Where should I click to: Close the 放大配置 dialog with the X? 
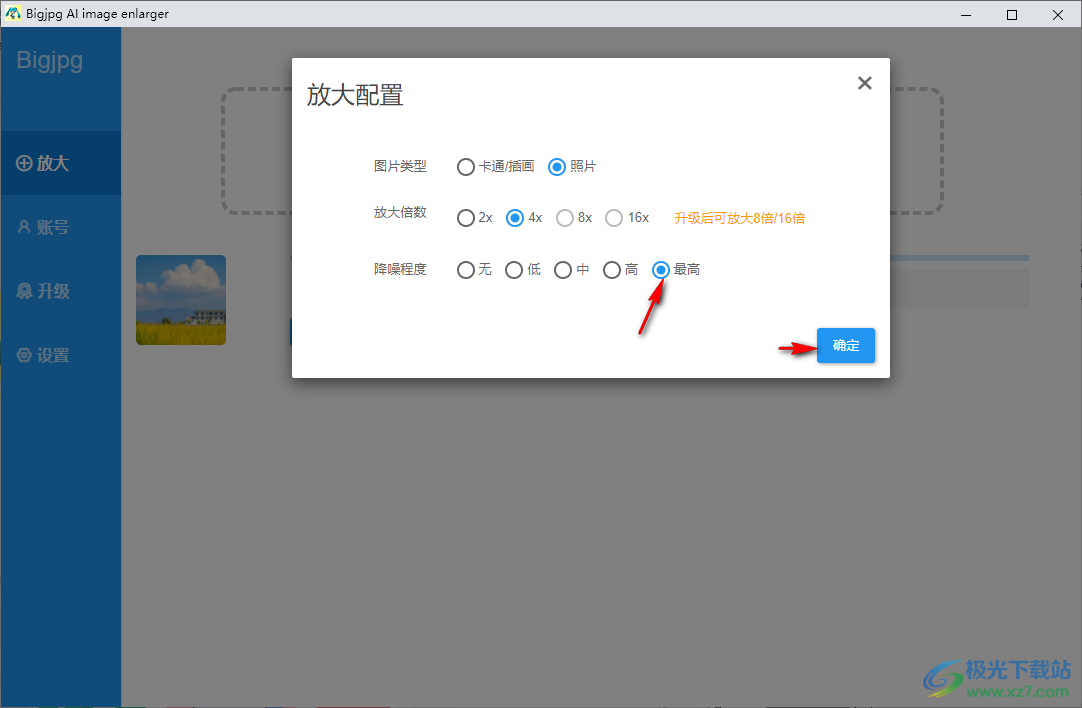pos(864,83)
